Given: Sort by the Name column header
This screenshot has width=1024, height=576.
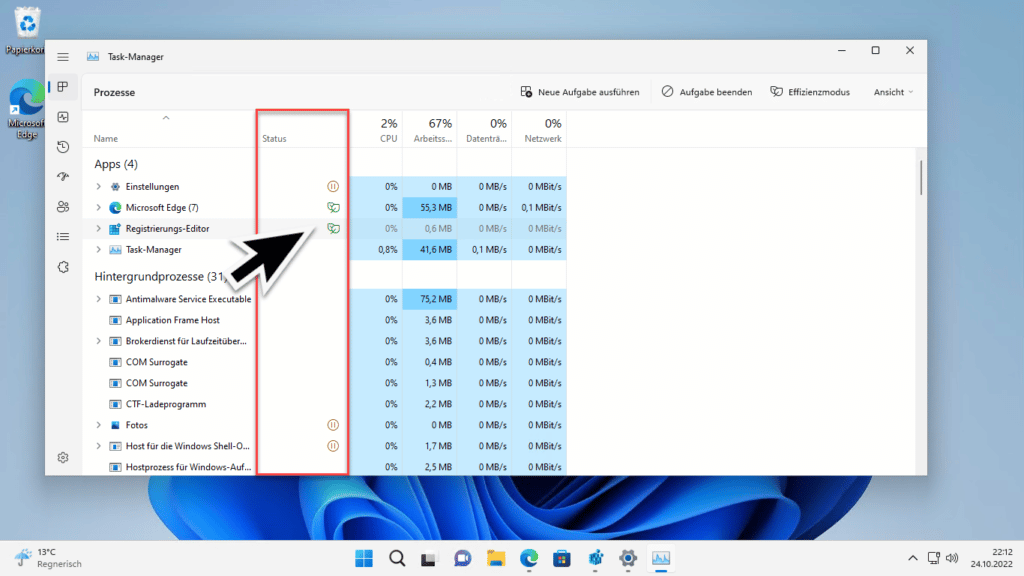Looking at the screenshot, I should (x=168, y=129).
